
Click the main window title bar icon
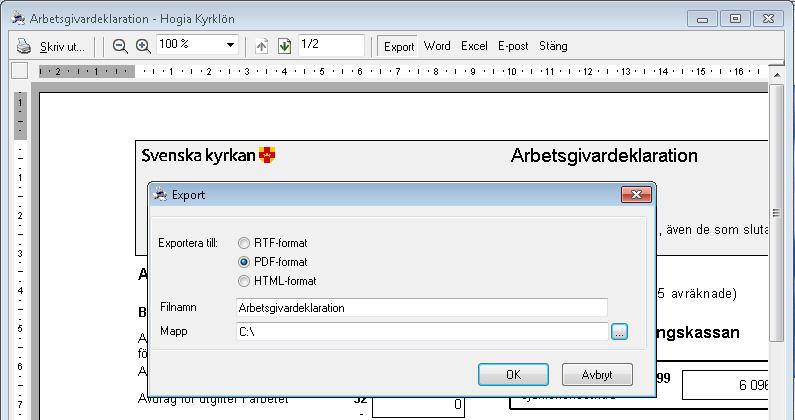coord(18,19)
